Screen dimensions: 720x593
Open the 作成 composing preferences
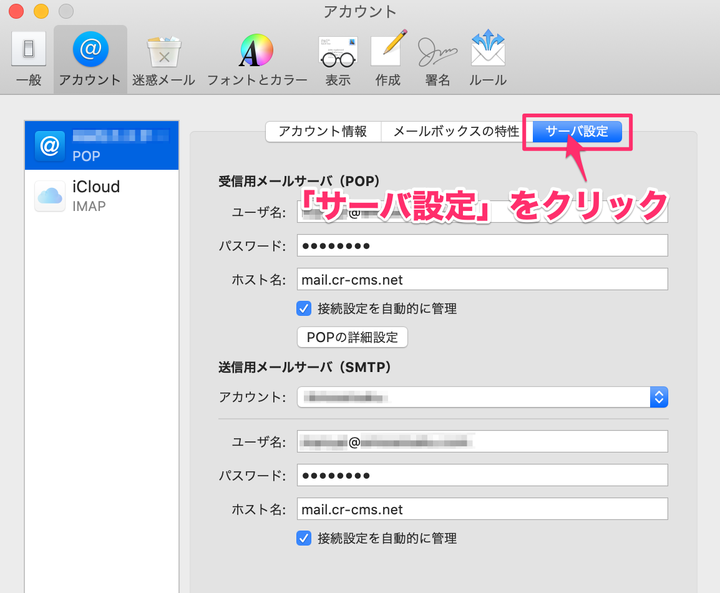click(x=388, y=59)
